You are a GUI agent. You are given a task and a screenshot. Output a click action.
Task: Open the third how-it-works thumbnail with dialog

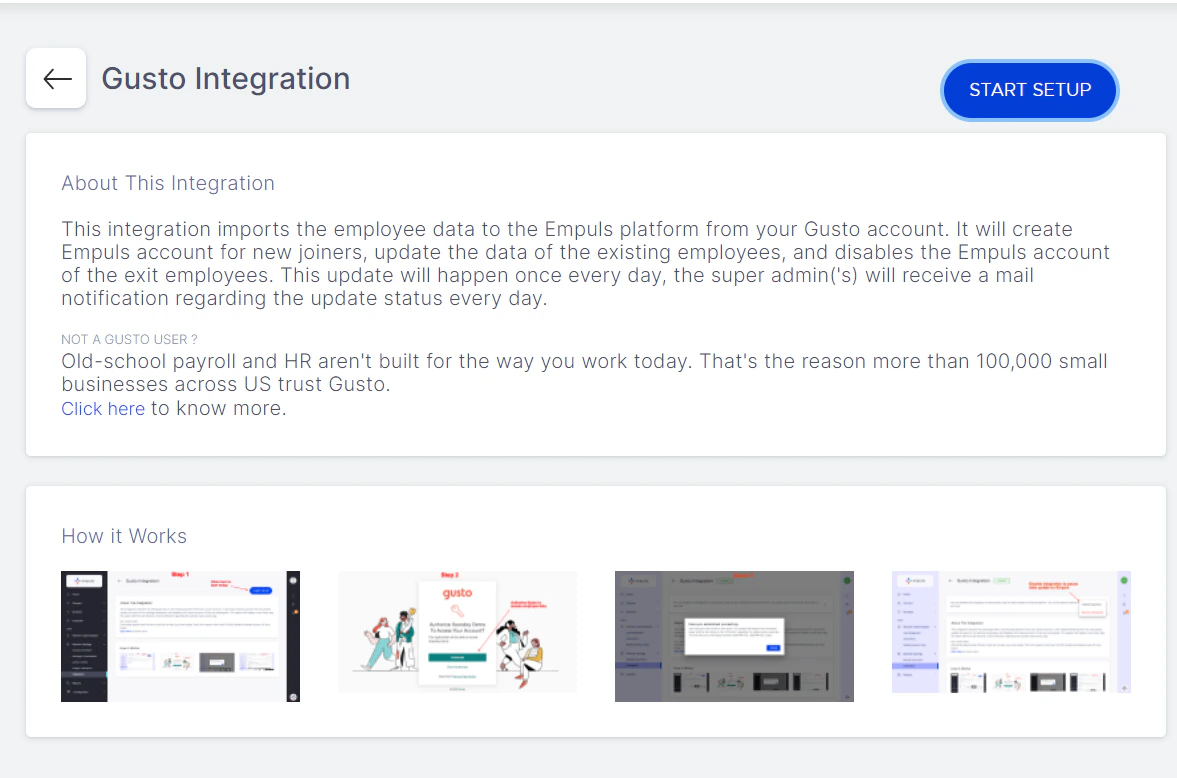(x=734, y=636)
